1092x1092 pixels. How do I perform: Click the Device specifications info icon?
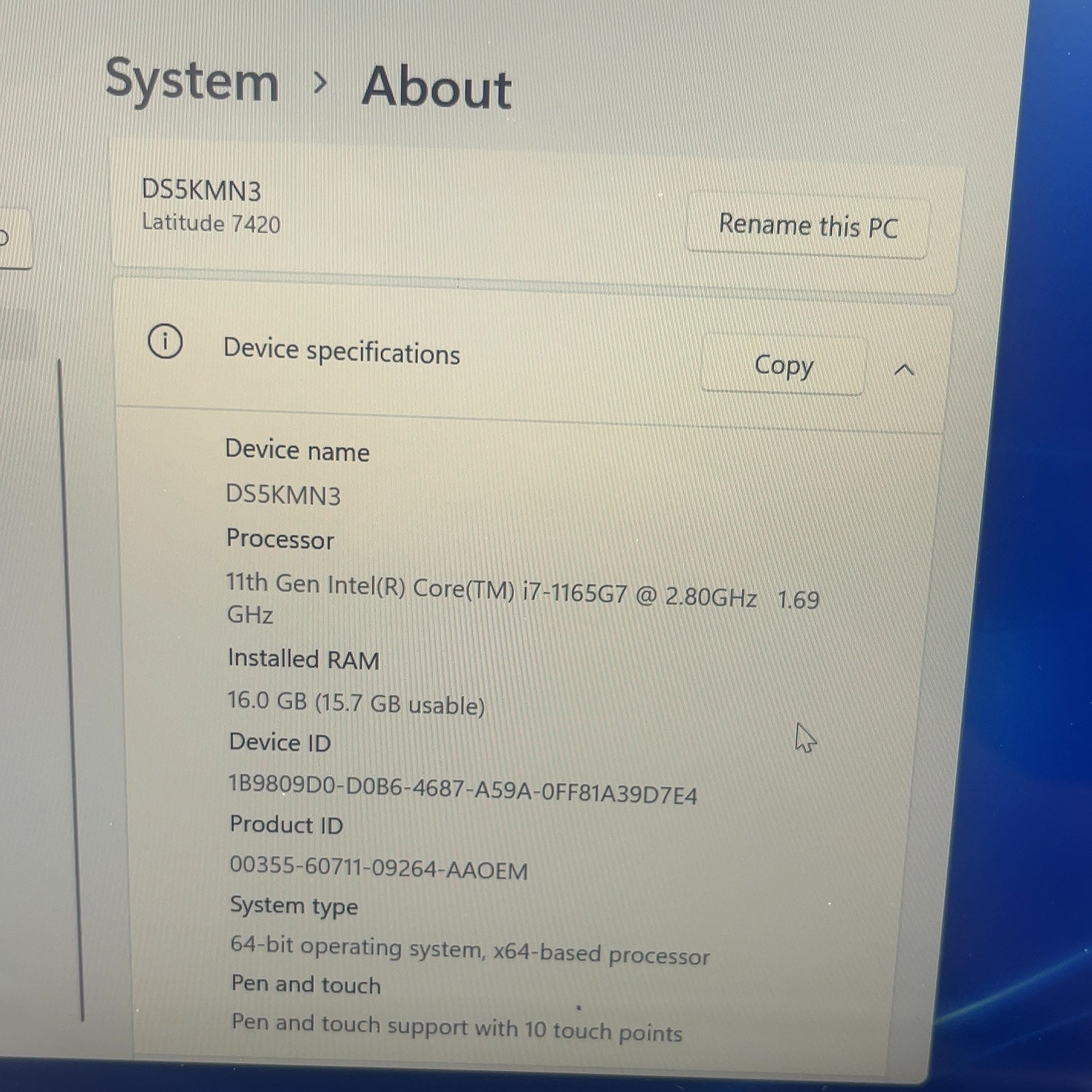pos(165,341)
